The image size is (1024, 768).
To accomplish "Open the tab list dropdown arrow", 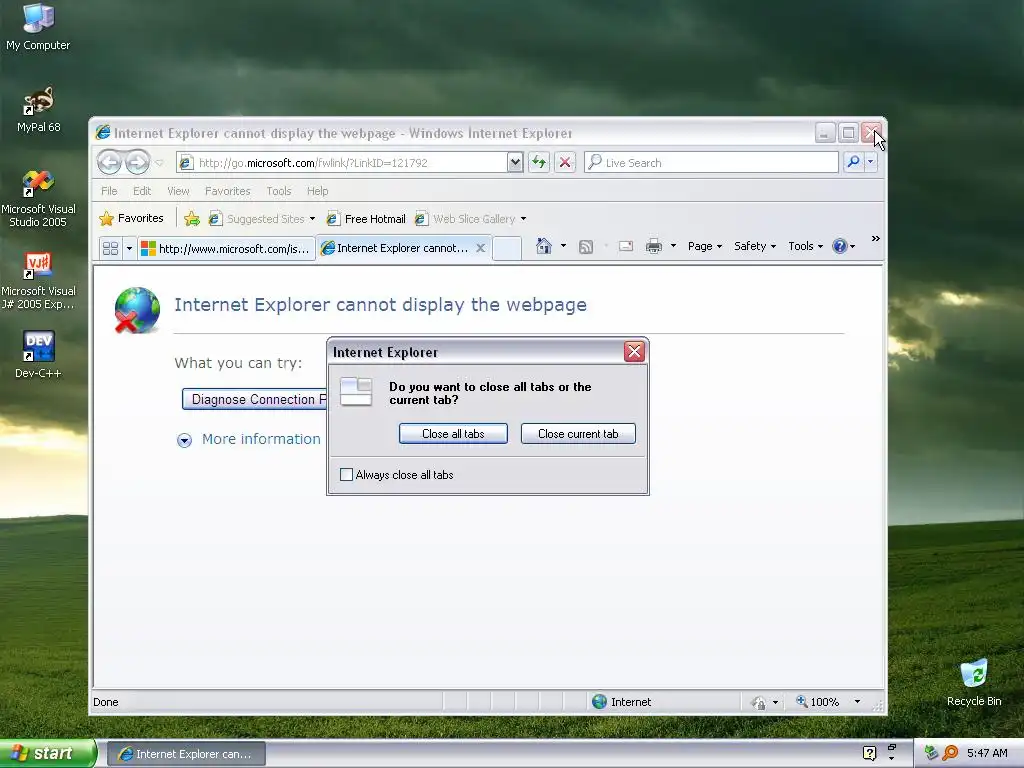I will (x=129, y=248).
